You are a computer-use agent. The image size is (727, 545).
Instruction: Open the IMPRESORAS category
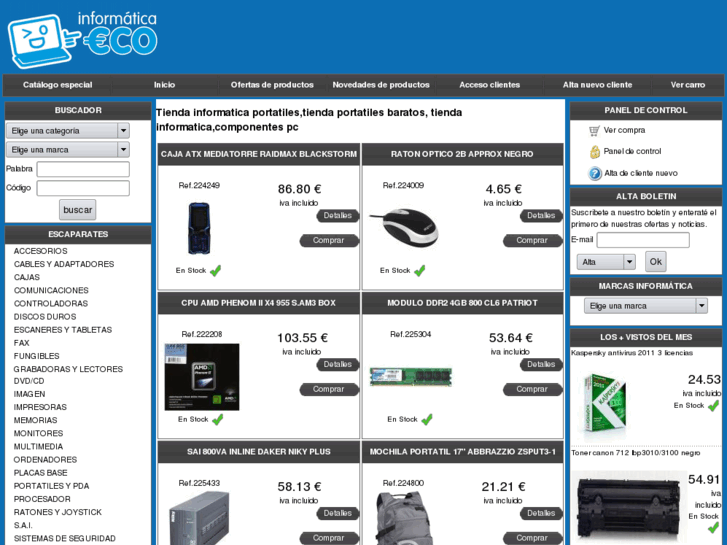coord(40,407)
